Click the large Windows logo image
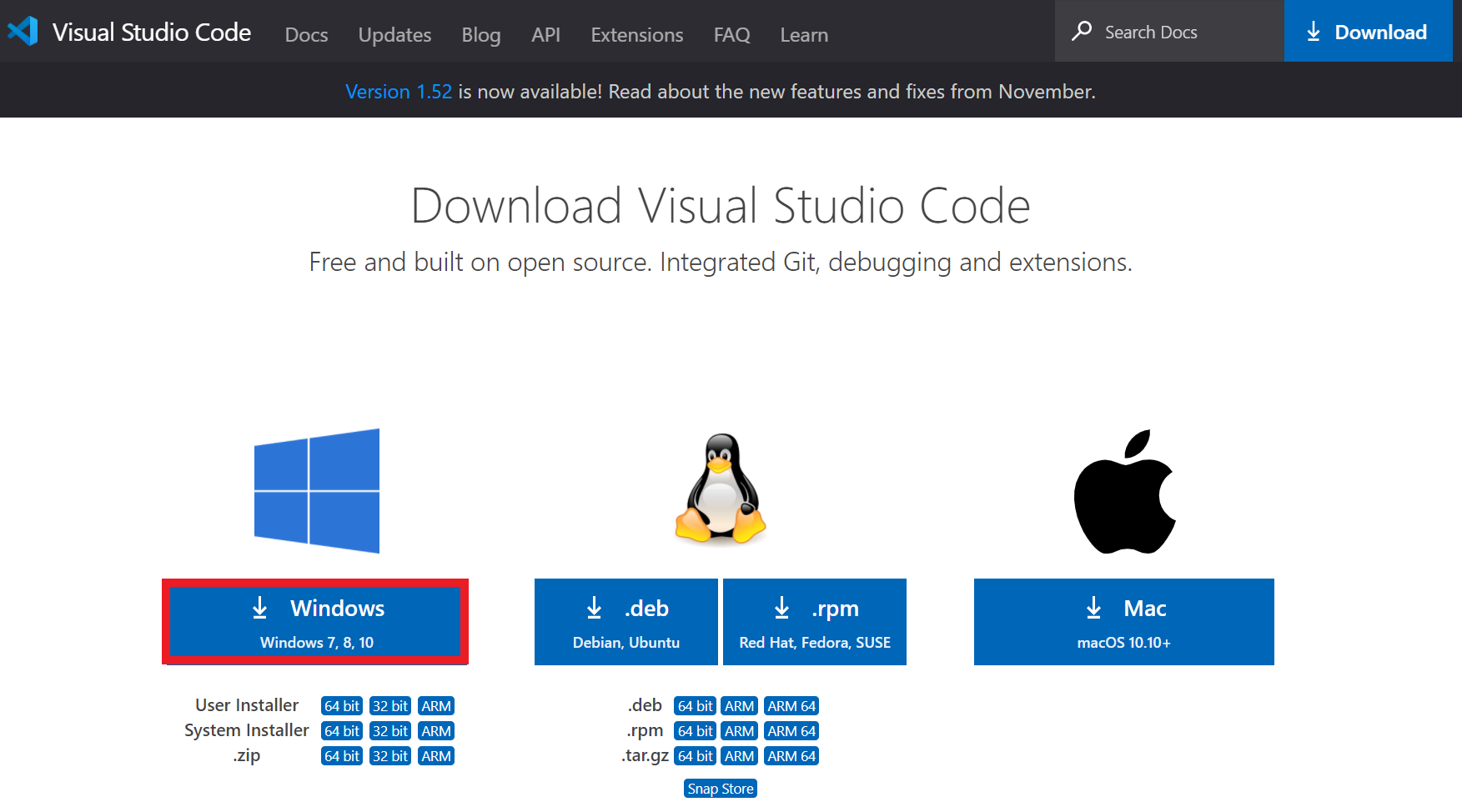Screen dimensions: 1462x812 [x=317, y=491]
